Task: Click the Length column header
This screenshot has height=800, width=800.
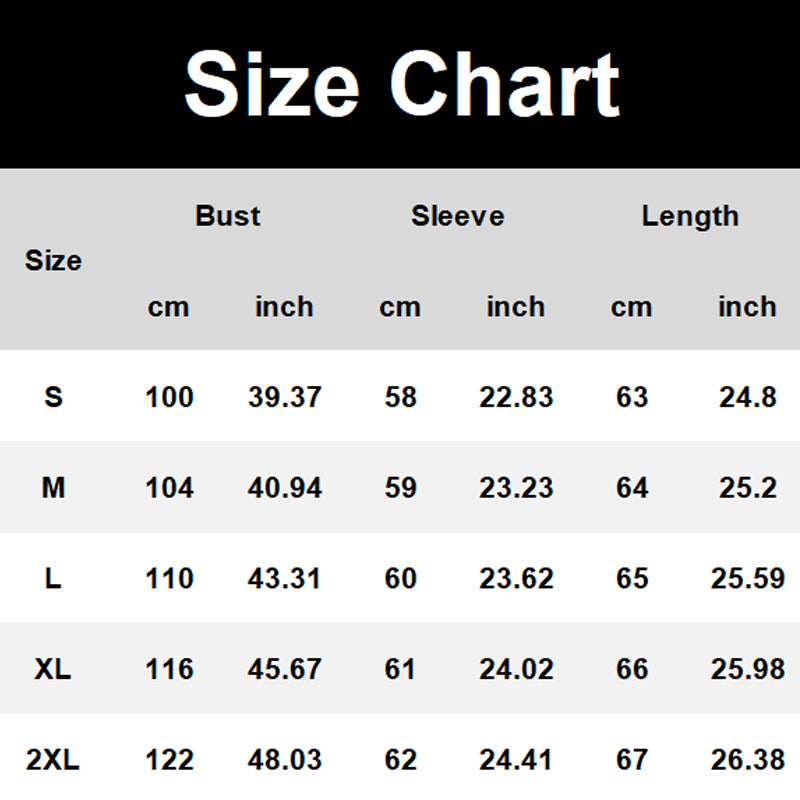Action: tap(690, 216)
